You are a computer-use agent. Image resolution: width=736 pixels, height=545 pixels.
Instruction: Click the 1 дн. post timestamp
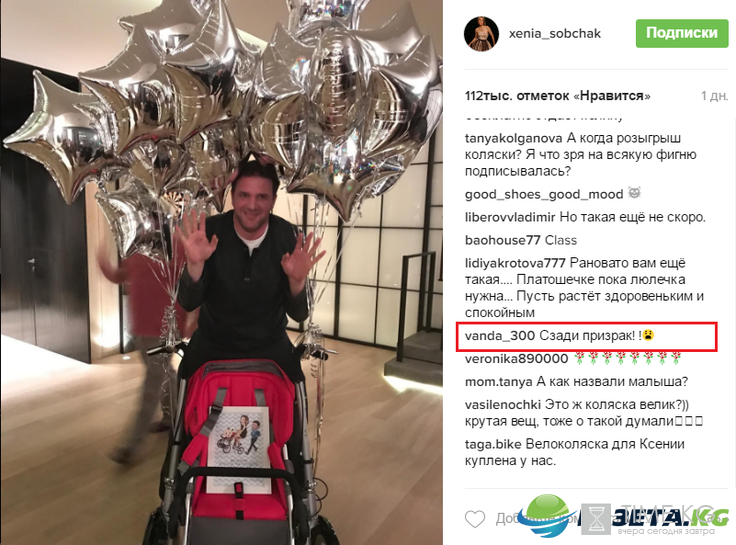[x=714, y=96]
